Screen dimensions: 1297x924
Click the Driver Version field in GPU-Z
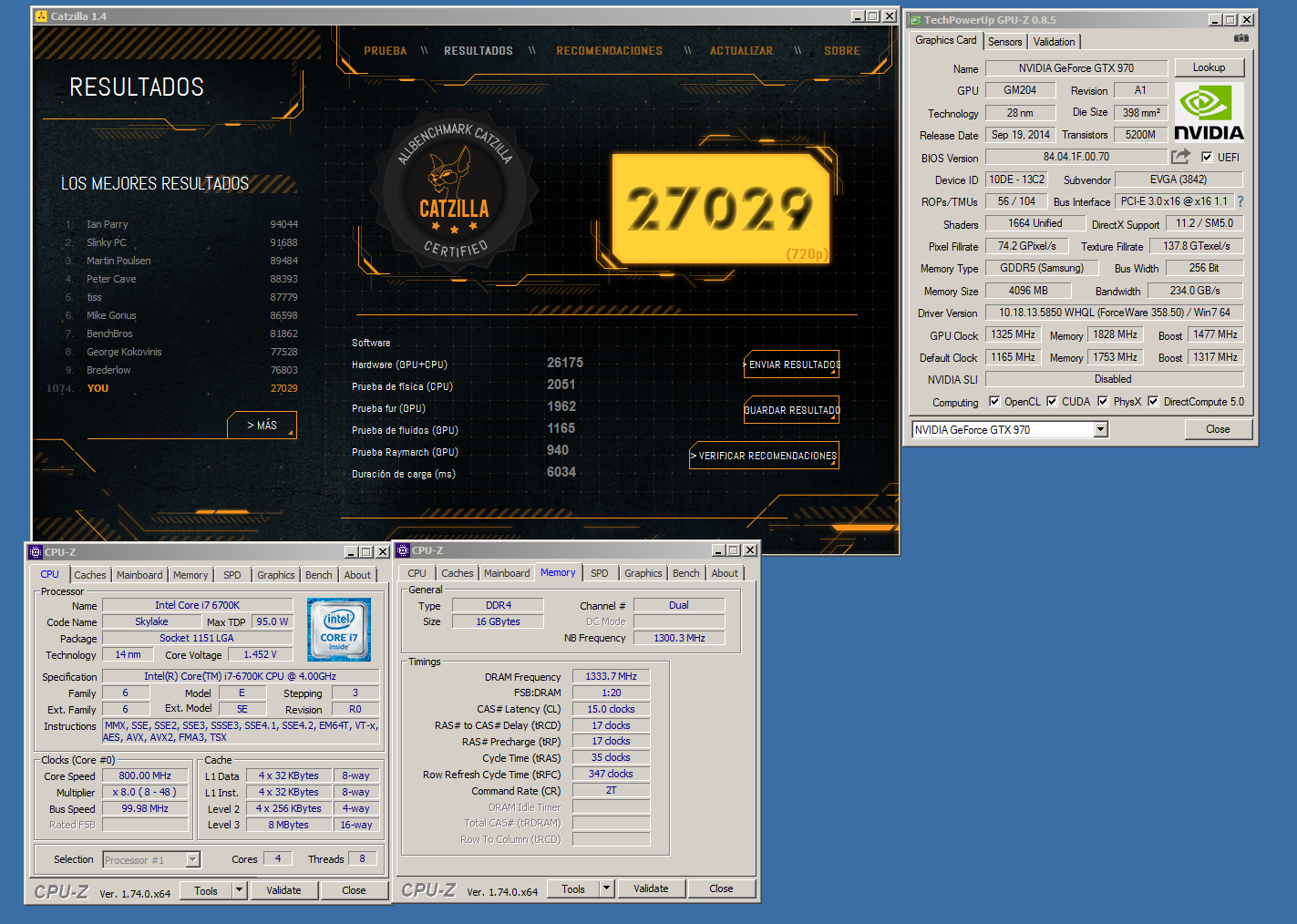(x=1114, y=313)
